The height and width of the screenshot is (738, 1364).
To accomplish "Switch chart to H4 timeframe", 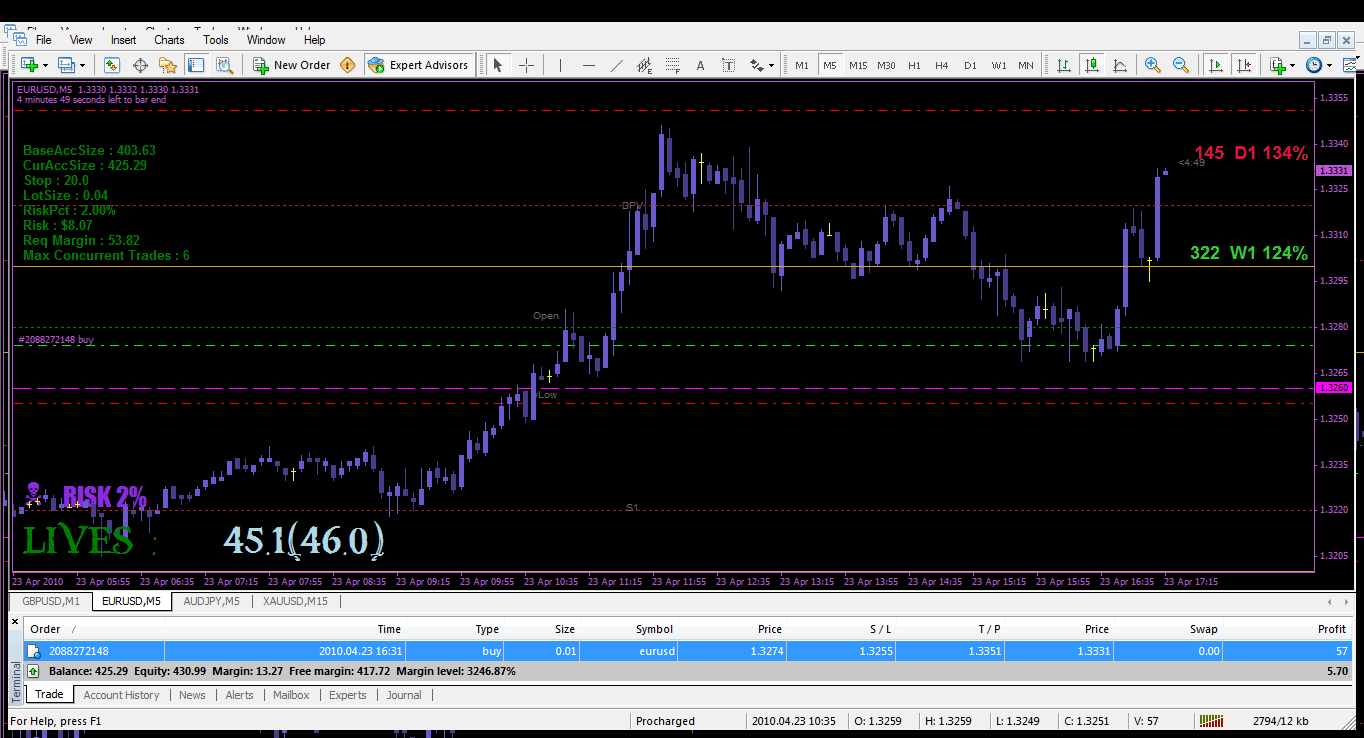I will (942, 65).
